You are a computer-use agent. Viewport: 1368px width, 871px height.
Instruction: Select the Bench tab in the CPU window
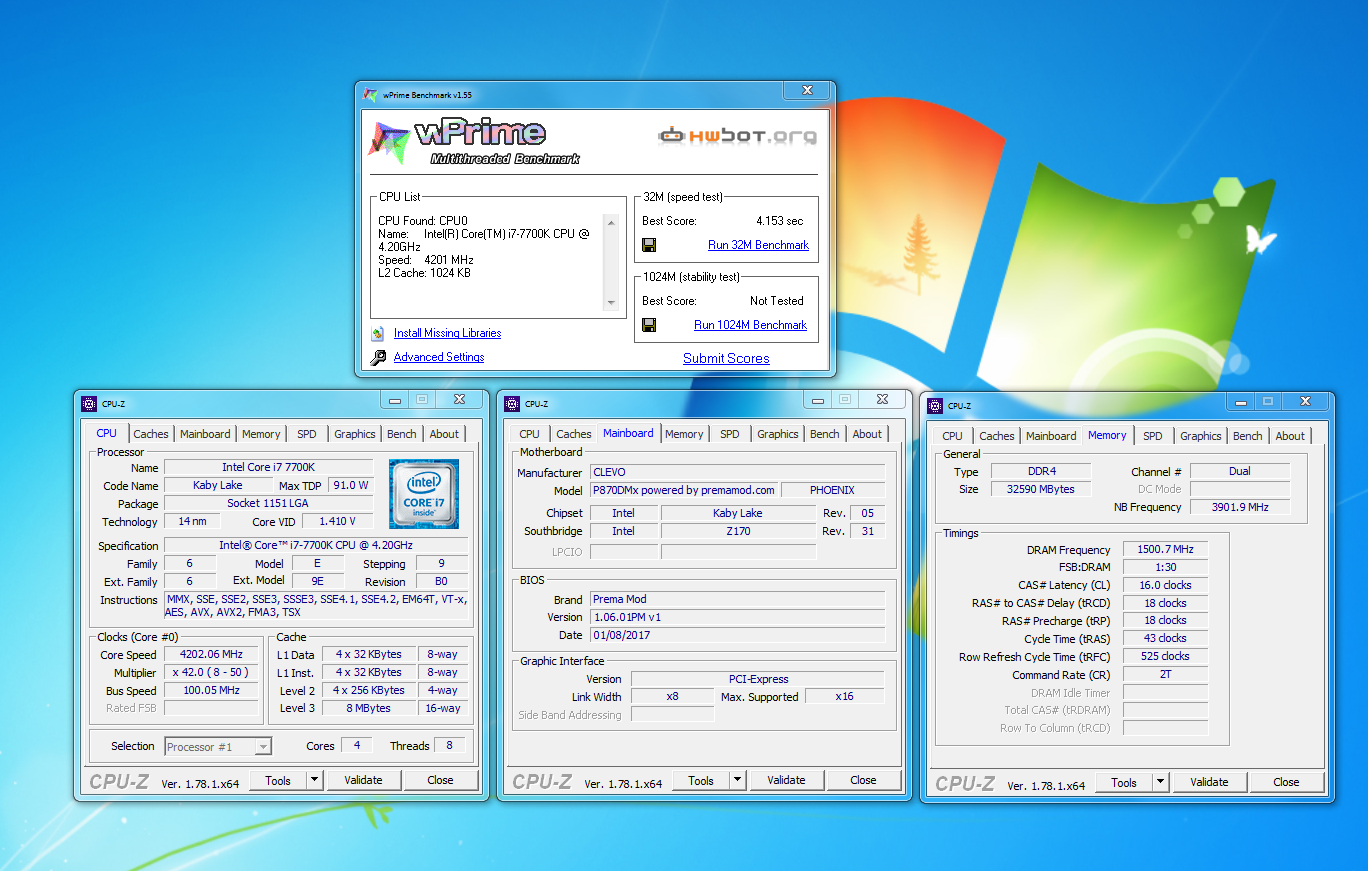[x=402, y=434]
